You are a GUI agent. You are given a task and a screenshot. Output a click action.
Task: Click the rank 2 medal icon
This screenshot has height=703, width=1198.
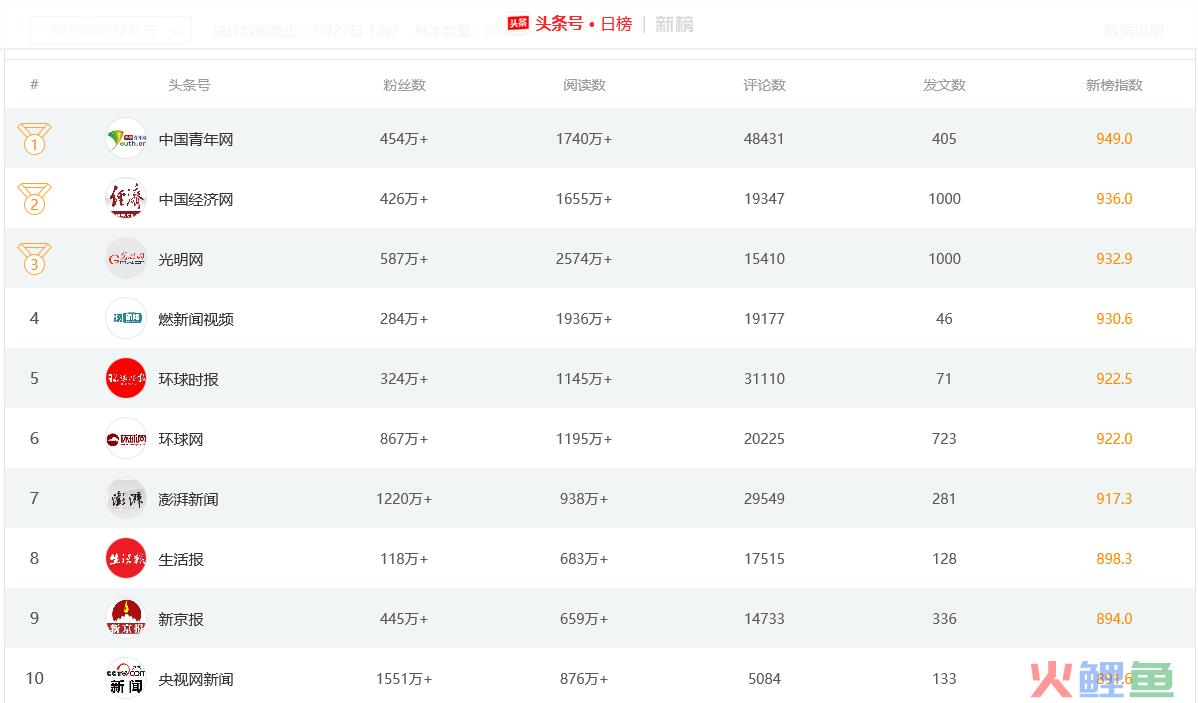[34, 199]
